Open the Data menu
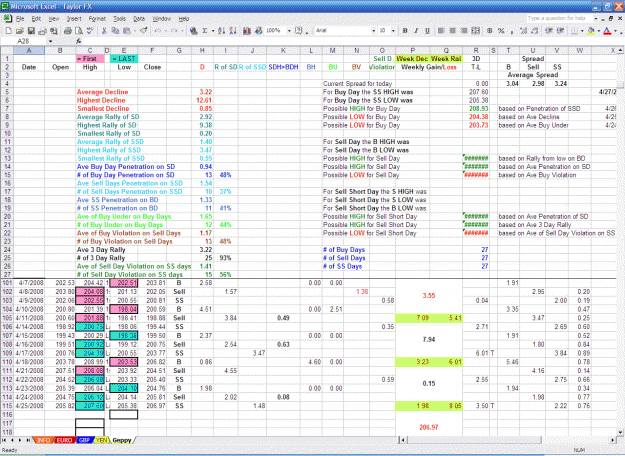This screenshot has height=456, width=625. tap(139, 19)
